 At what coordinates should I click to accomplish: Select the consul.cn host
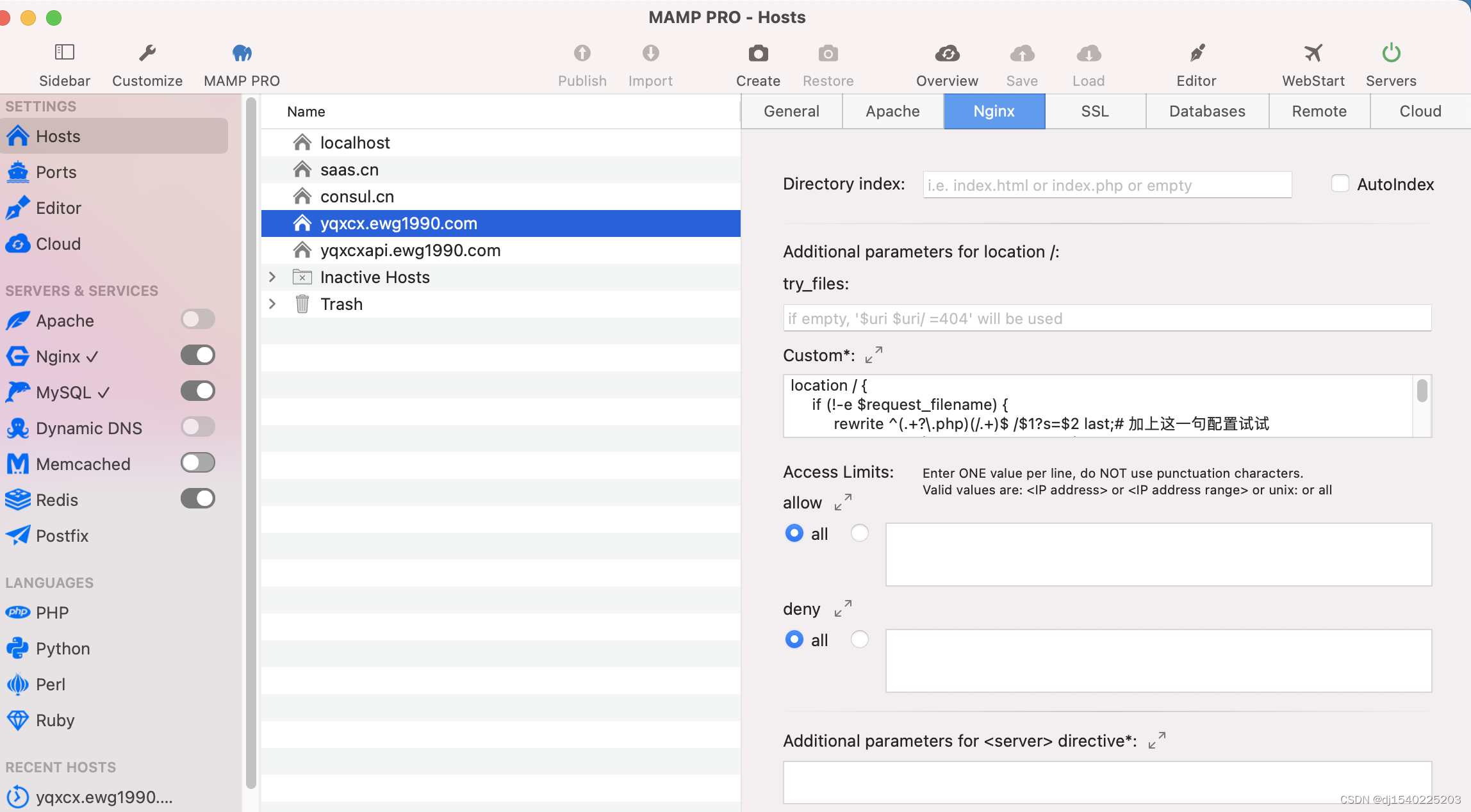356,196
